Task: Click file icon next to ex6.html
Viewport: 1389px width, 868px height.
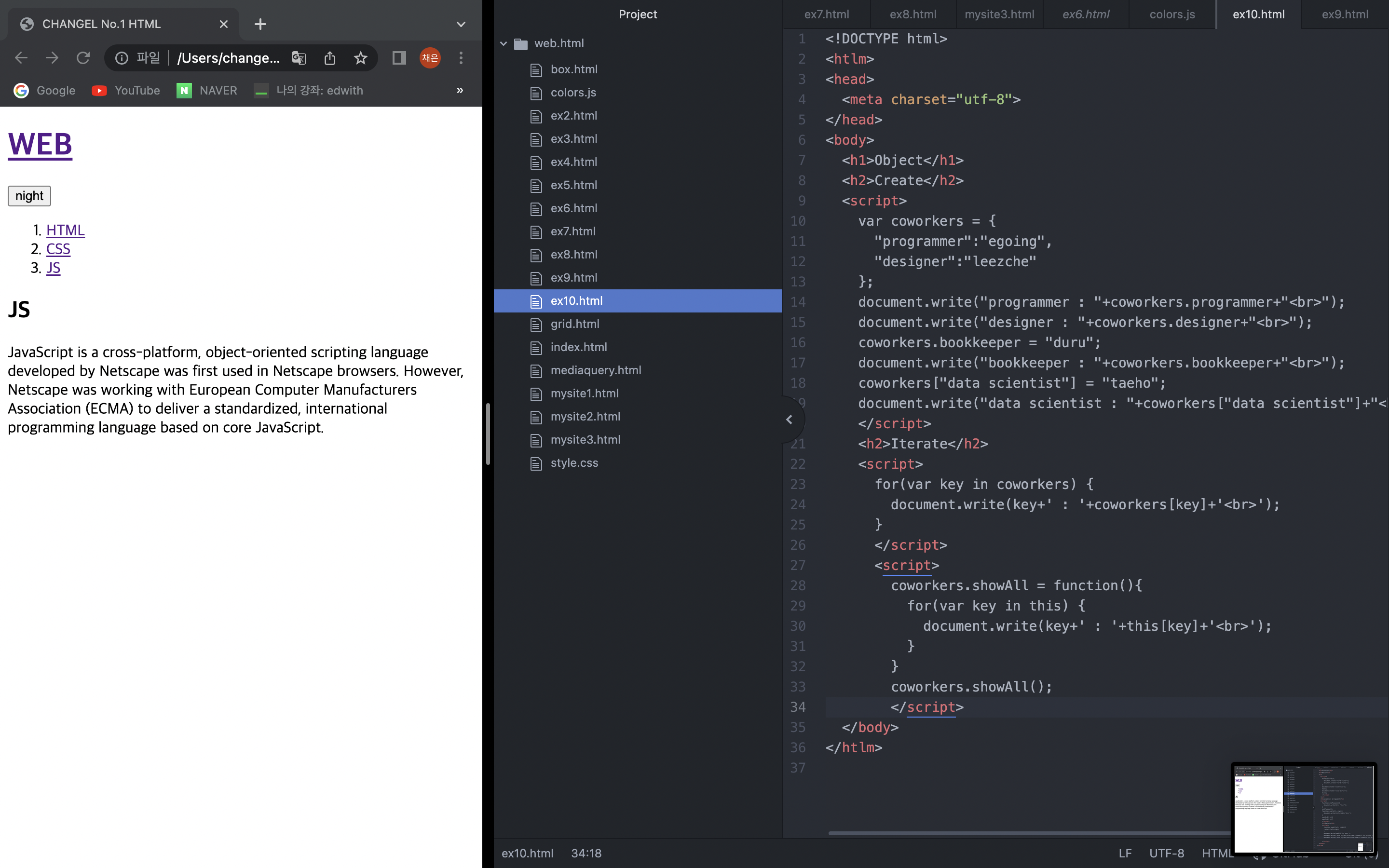Action: pos(536,209)
